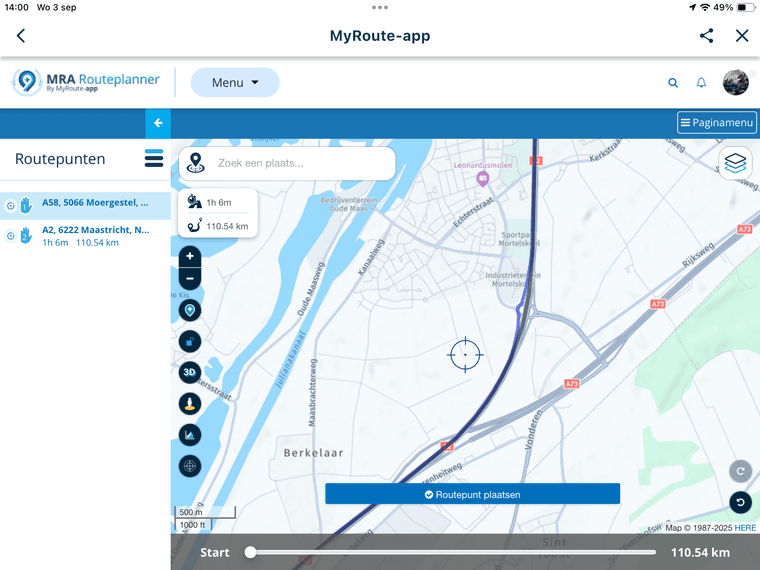The height and width of the screenshot is (570, 760).
Task: Click the Leonardusmolen map marker
Action: point(483,179)
